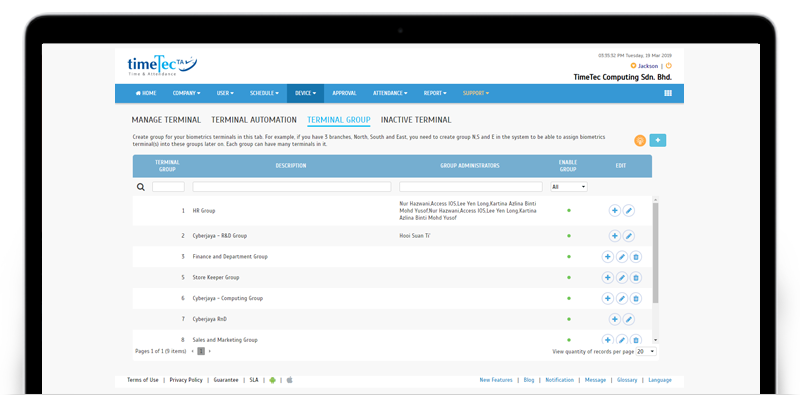Image resolution: width=800 pixels, height=395 pixels.
Task: Open Privacy Policy link
Action: 186,380
